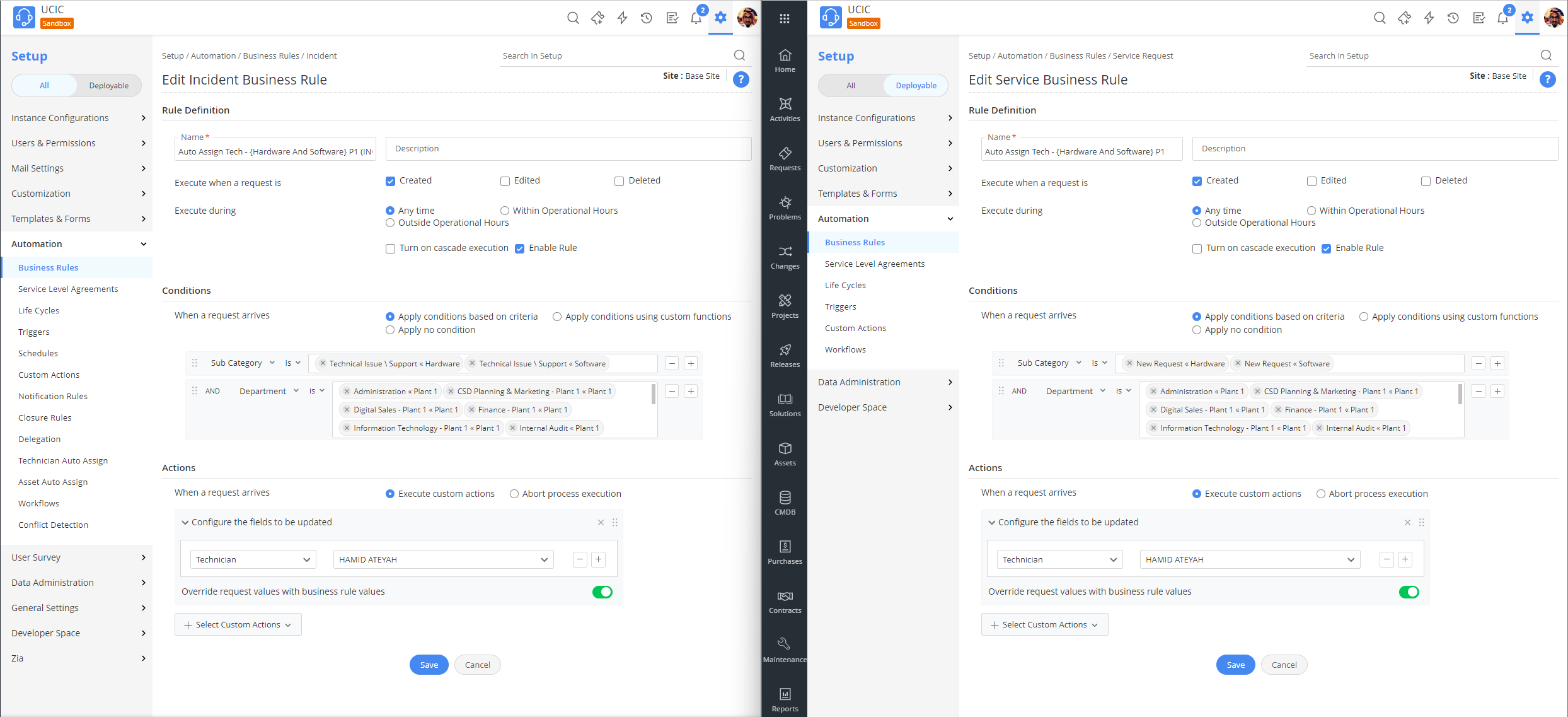
Task: Click the app grid launcher icon
Action: pyautogui.click(x=784, y=18)
